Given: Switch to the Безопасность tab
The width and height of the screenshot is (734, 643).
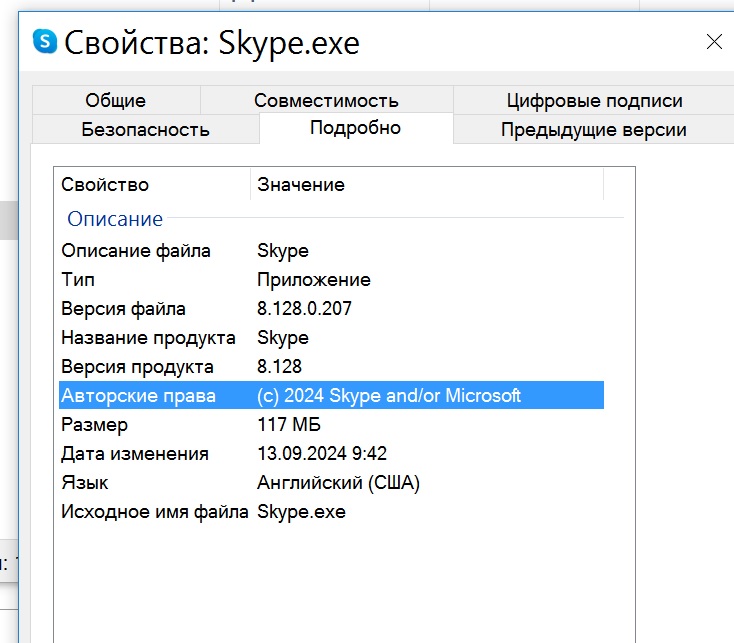Looking at the screenshot, I should point(145,129).
